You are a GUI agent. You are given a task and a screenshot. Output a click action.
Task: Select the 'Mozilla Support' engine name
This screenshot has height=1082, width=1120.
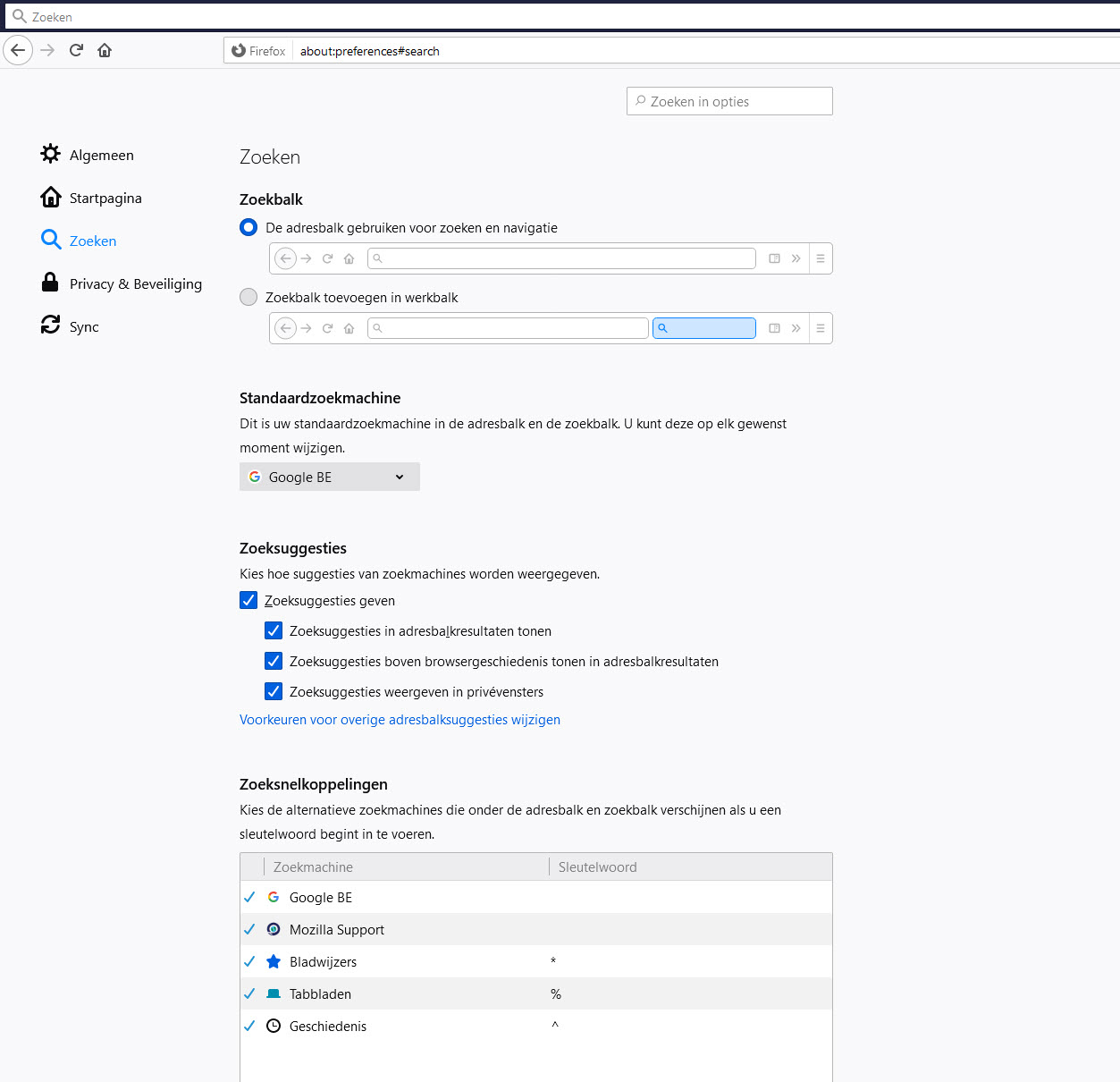(x=337, y=930)
